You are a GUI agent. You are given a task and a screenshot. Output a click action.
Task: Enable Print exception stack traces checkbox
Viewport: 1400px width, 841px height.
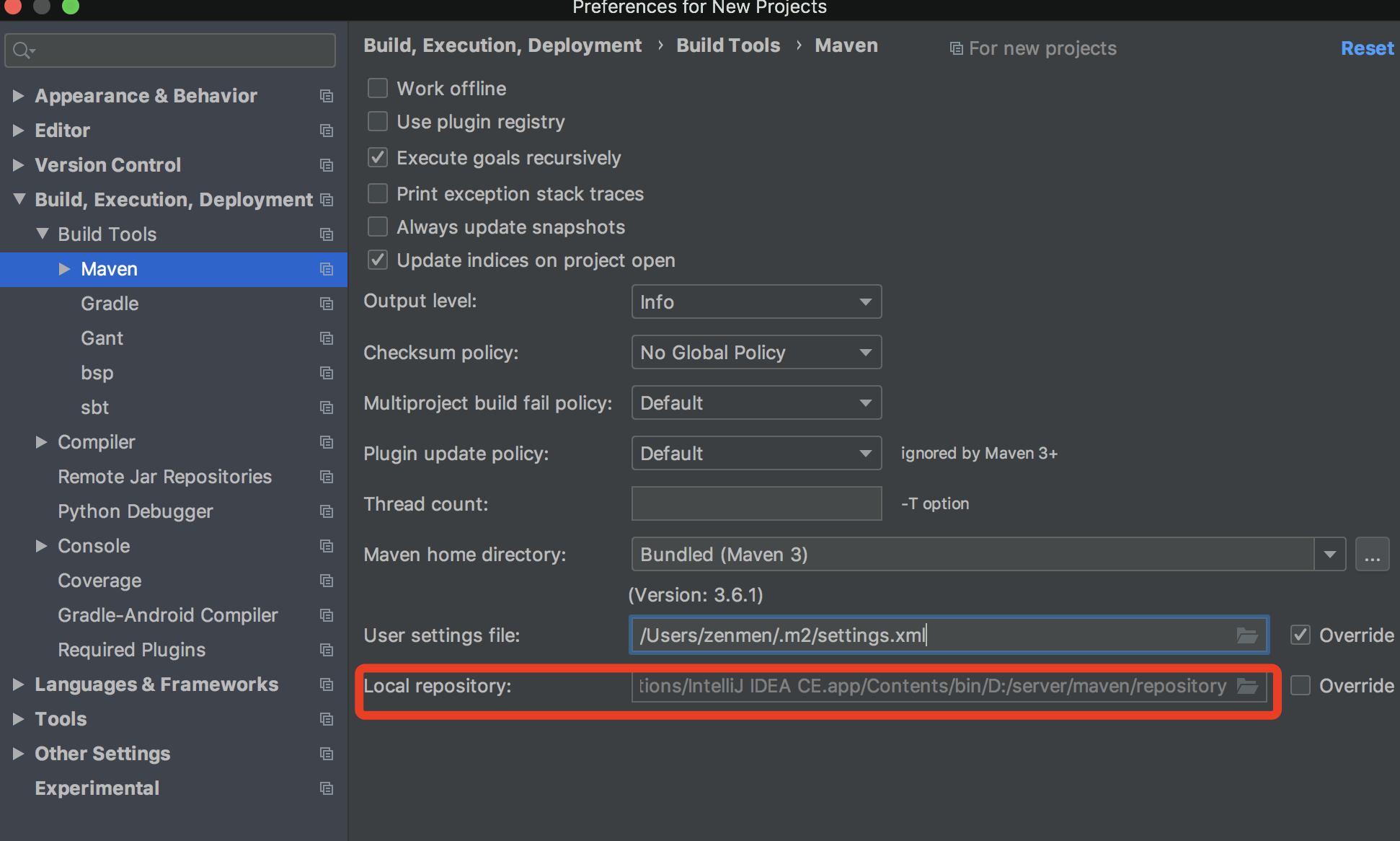click(x=378, y=193)
